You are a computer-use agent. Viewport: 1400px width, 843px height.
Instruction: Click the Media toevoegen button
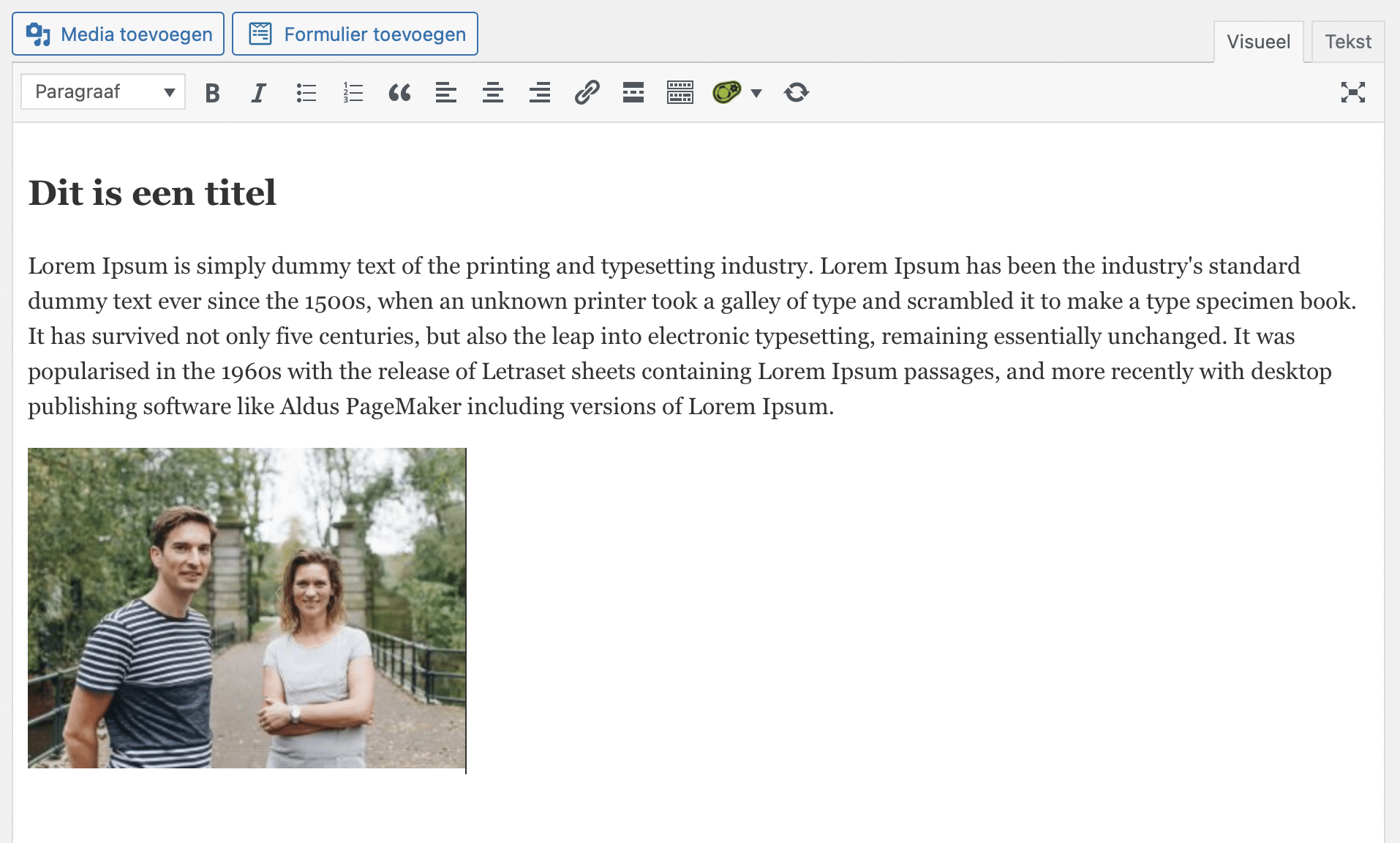click(x=118, y=34)
